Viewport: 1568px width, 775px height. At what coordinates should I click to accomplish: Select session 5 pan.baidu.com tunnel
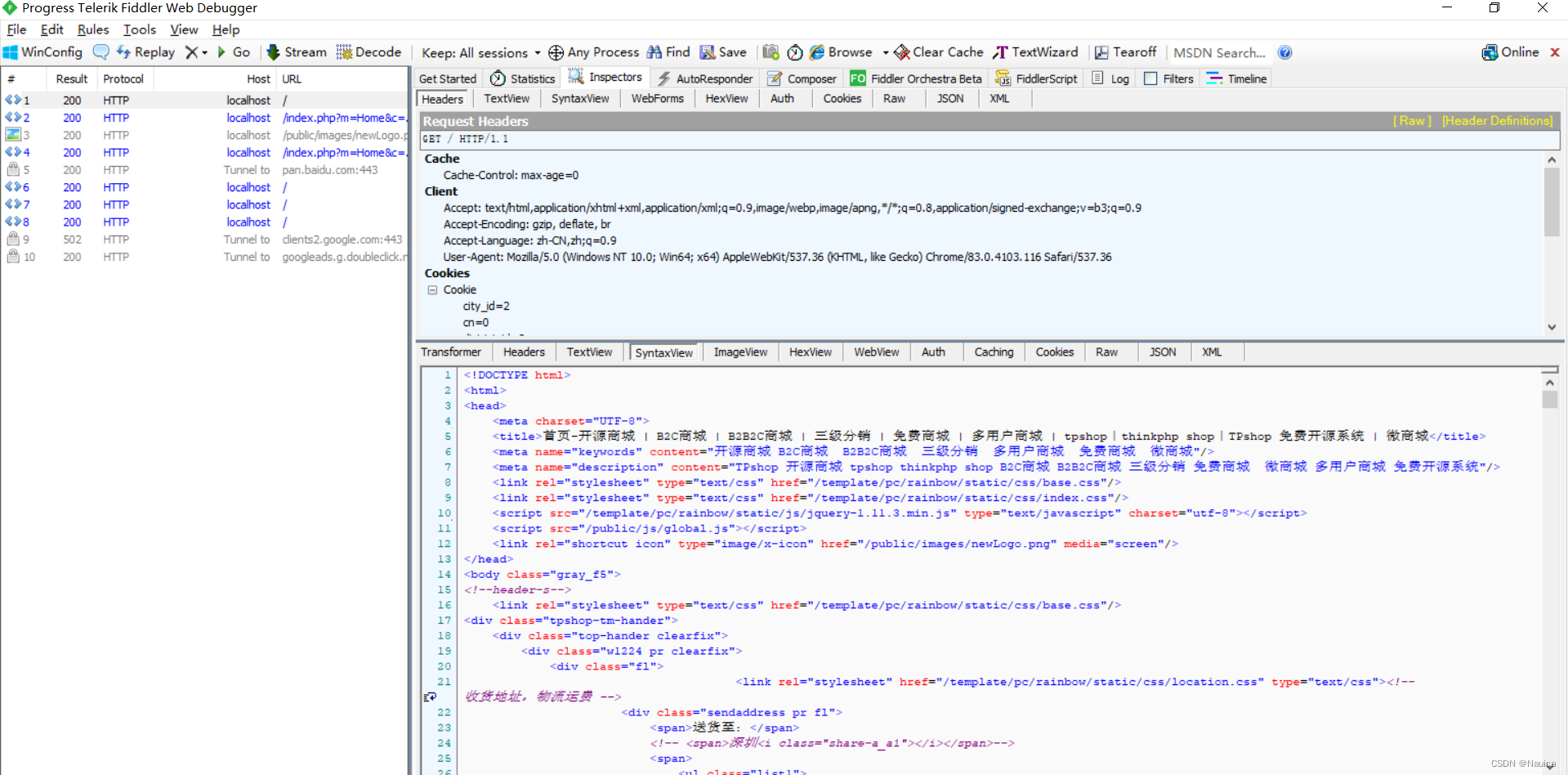tap(204, 170)
